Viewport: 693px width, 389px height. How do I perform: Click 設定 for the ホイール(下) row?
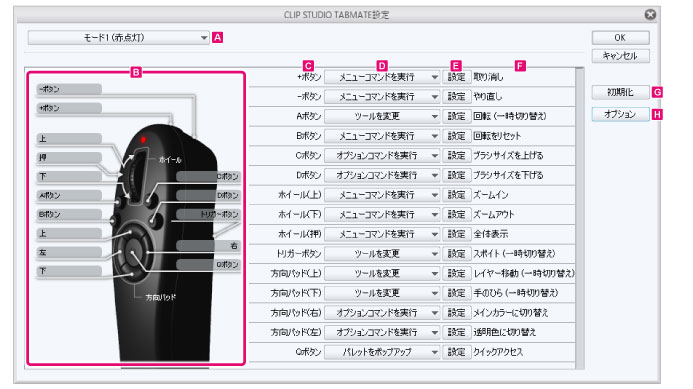(x=457, y=214)
